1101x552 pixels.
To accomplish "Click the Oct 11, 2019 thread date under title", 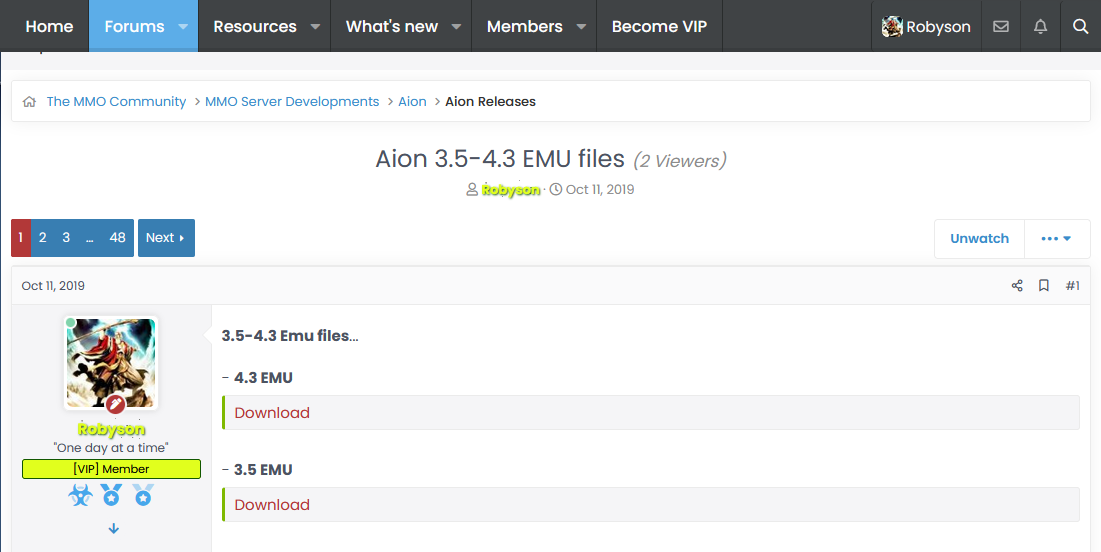I will coord(600,190).
